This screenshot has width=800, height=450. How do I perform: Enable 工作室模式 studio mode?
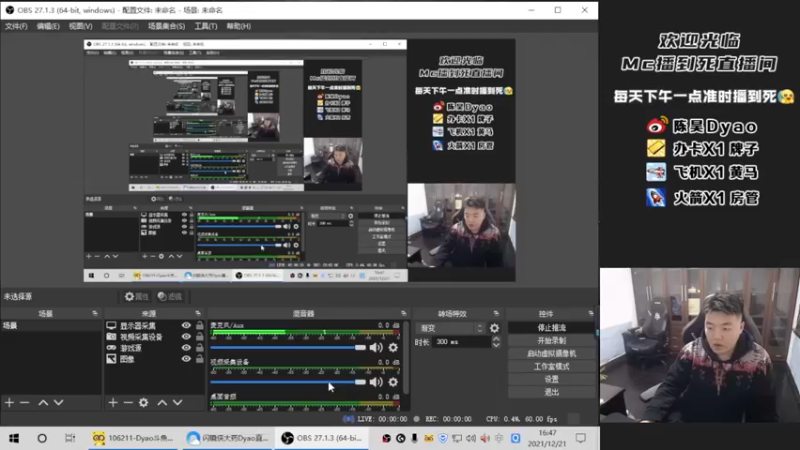point(552,366)
